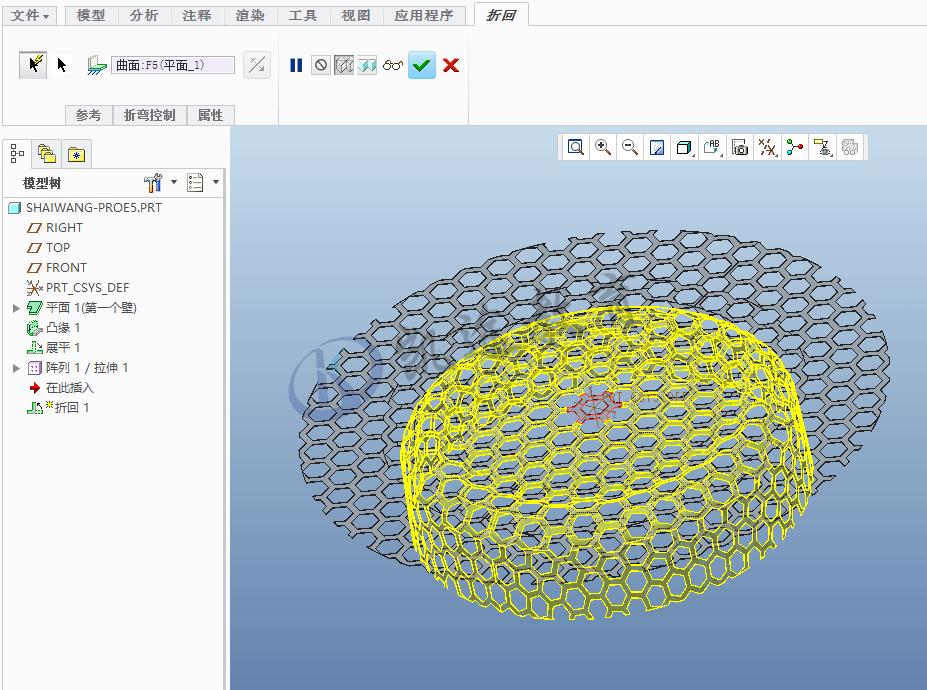
Task: Click the Perspective View icon in graphics toolbar
Action: [x=658, y=147]
